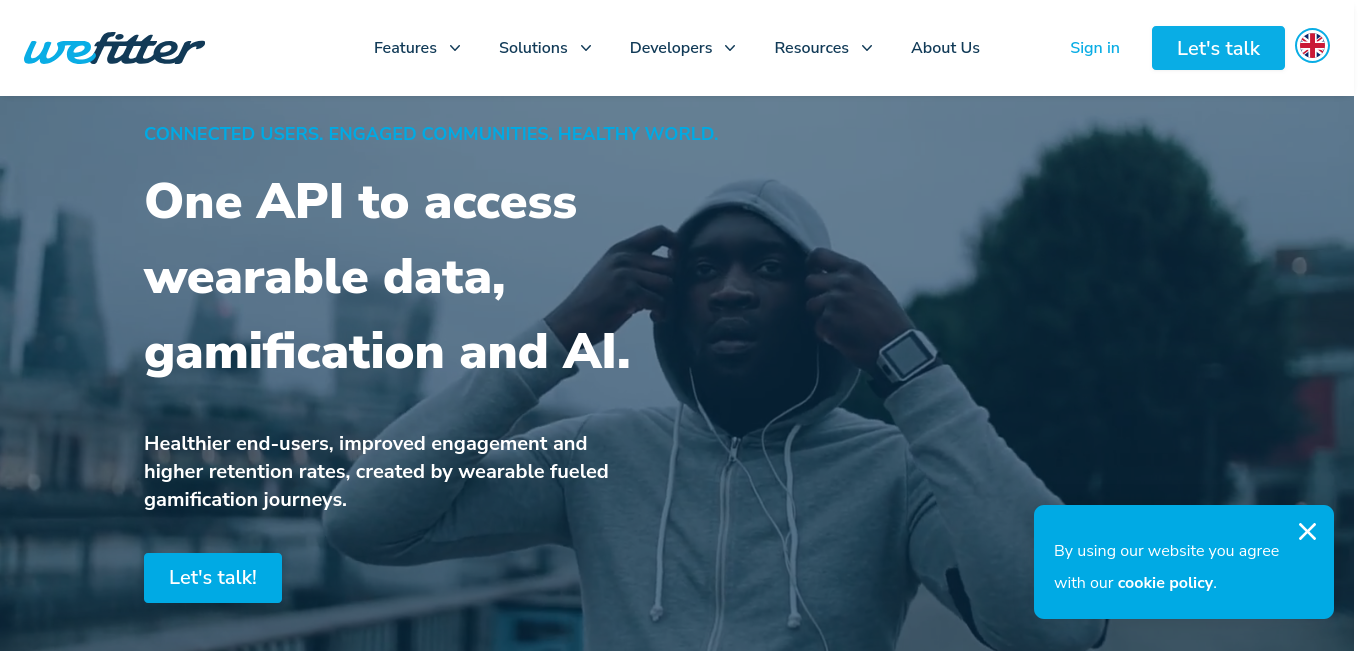1366x651 pixels.
Task: Click the wefitter logo
Action: click(x=115, y=48)
